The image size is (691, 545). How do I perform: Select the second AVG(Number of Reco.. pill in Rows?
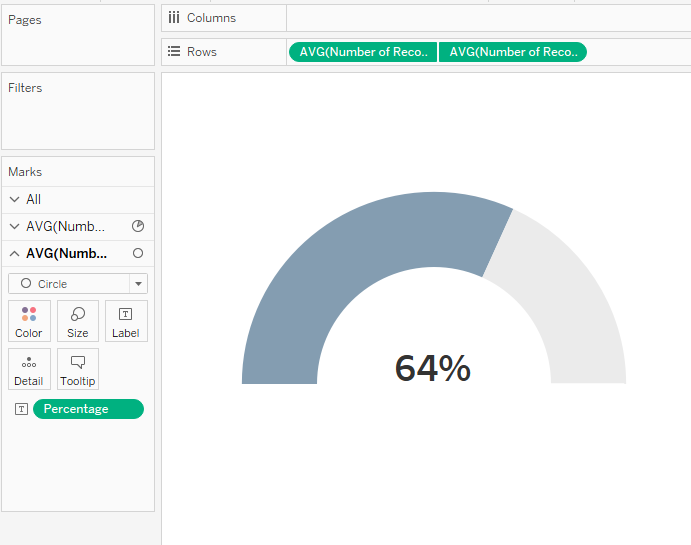click(x=513, y=52)
